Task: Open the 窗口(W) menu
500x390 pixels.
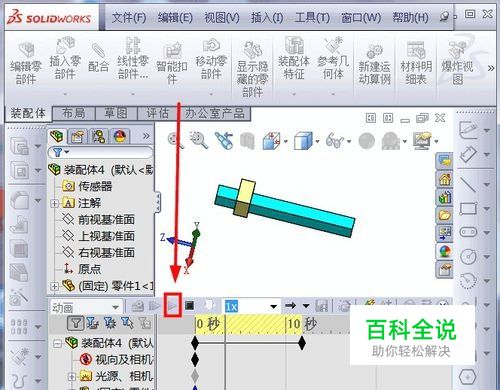Action: click(361, 17)
